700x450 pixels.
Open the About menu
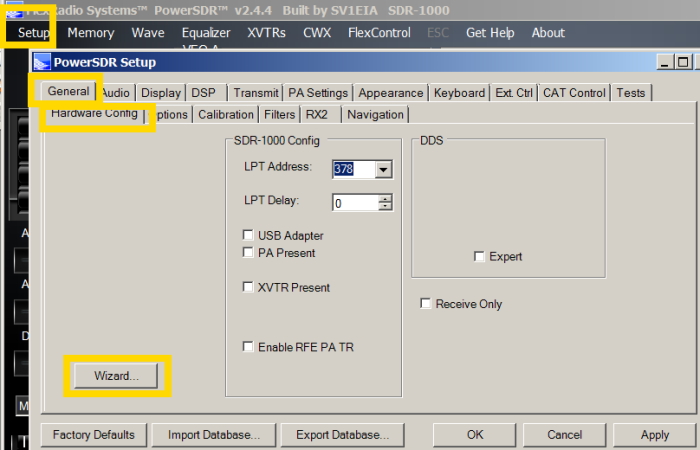[x=548, y=33]
